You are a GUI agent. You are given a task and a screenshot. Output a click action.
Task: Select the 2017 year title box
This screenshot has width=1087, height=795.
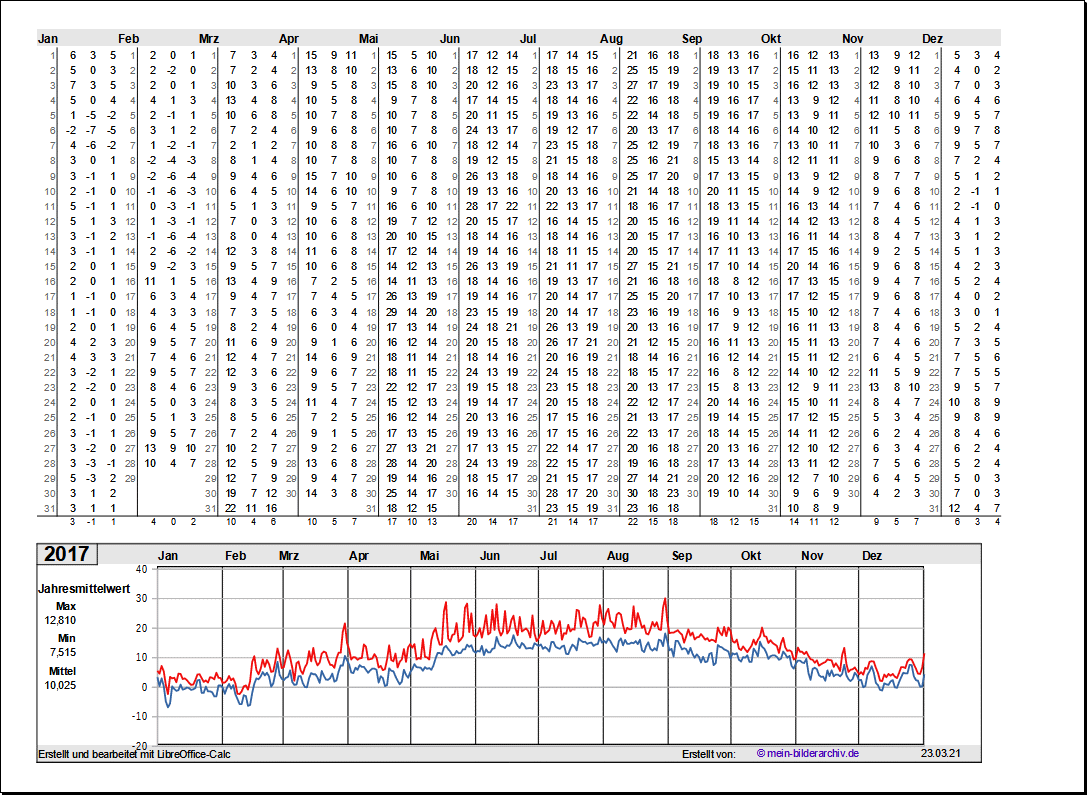click(x=66, y=554)
